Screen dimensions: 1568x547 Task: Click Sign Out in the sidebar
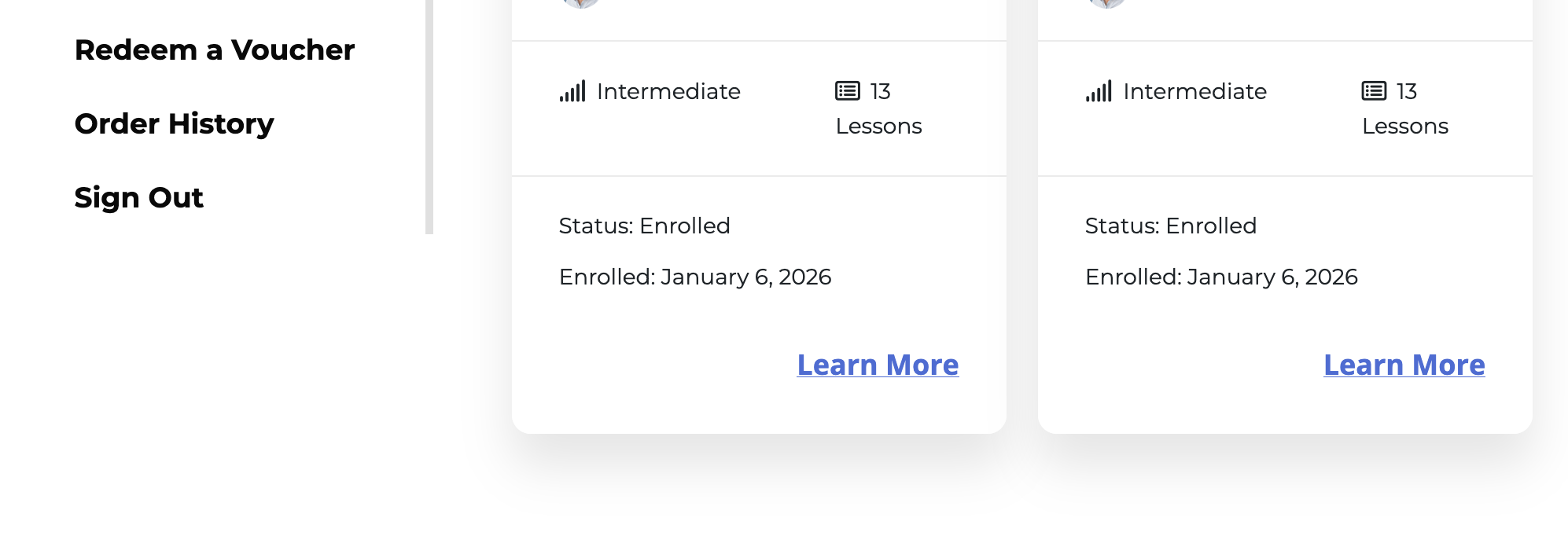point(138,198)
